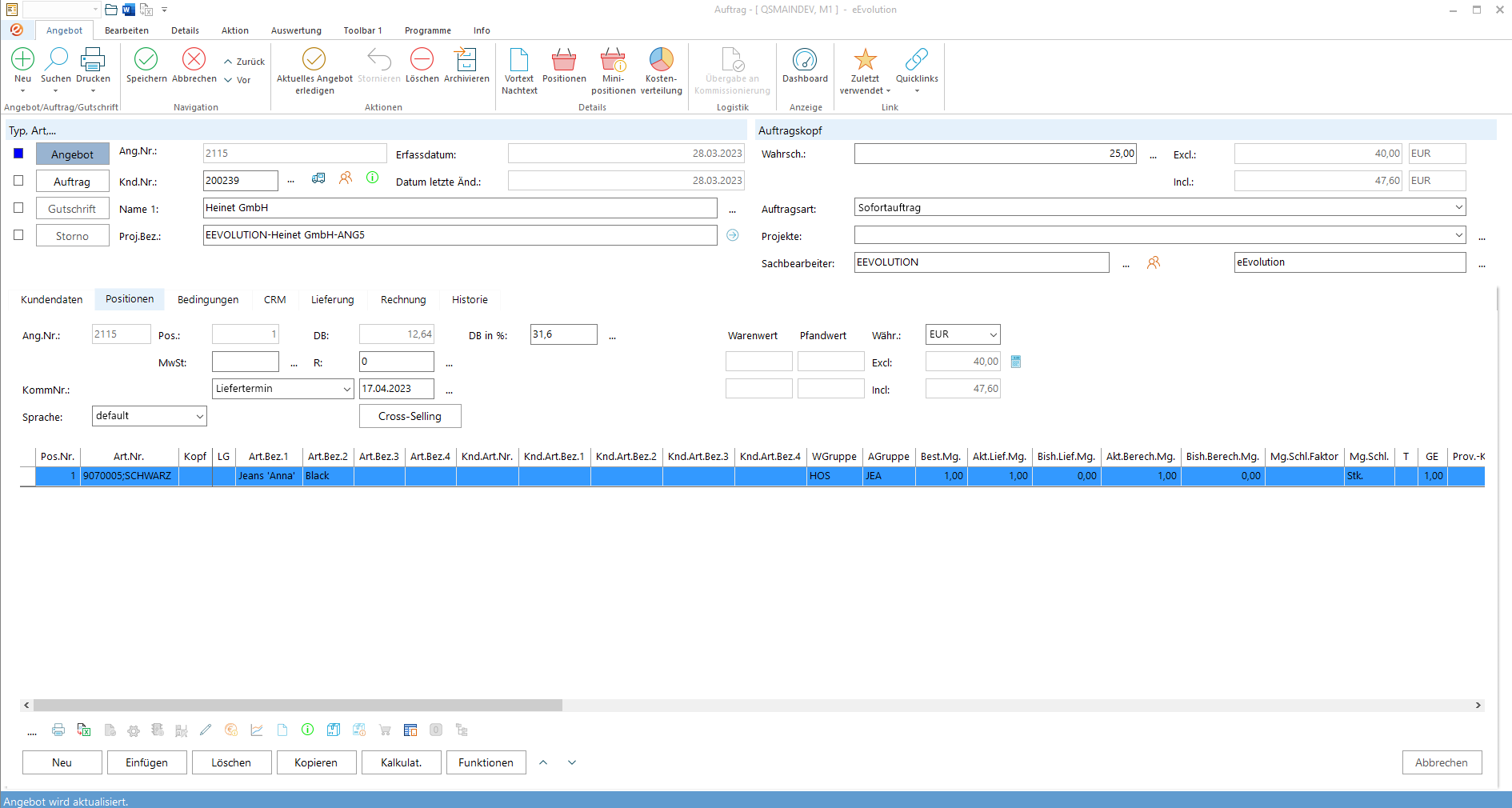Click the blue package icon in bottom toolbar
This screenshot has width=1512, height=808.
tap(334, 730)
